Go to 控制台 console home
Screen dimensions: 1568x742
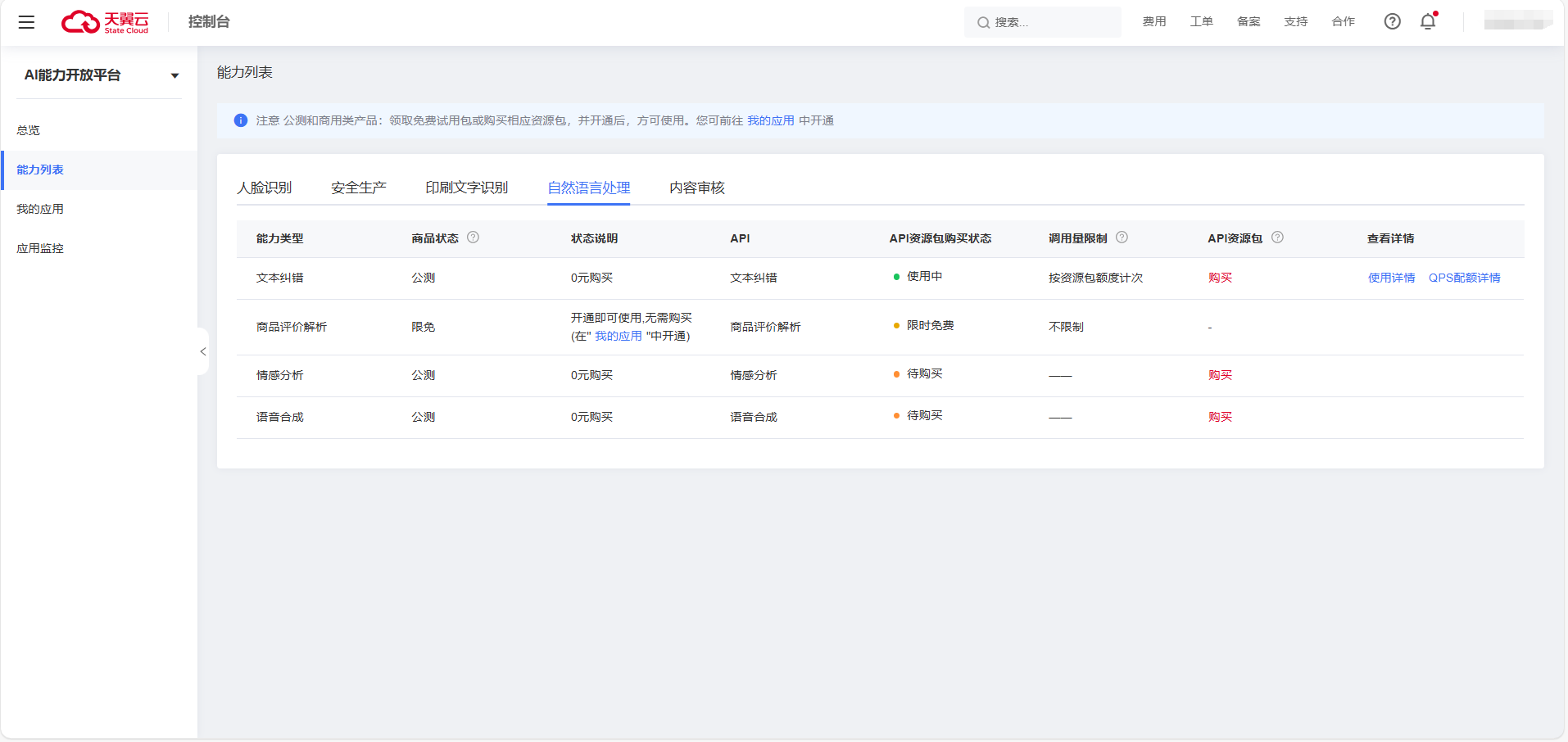pyautogui.click(x=209, y=22)
